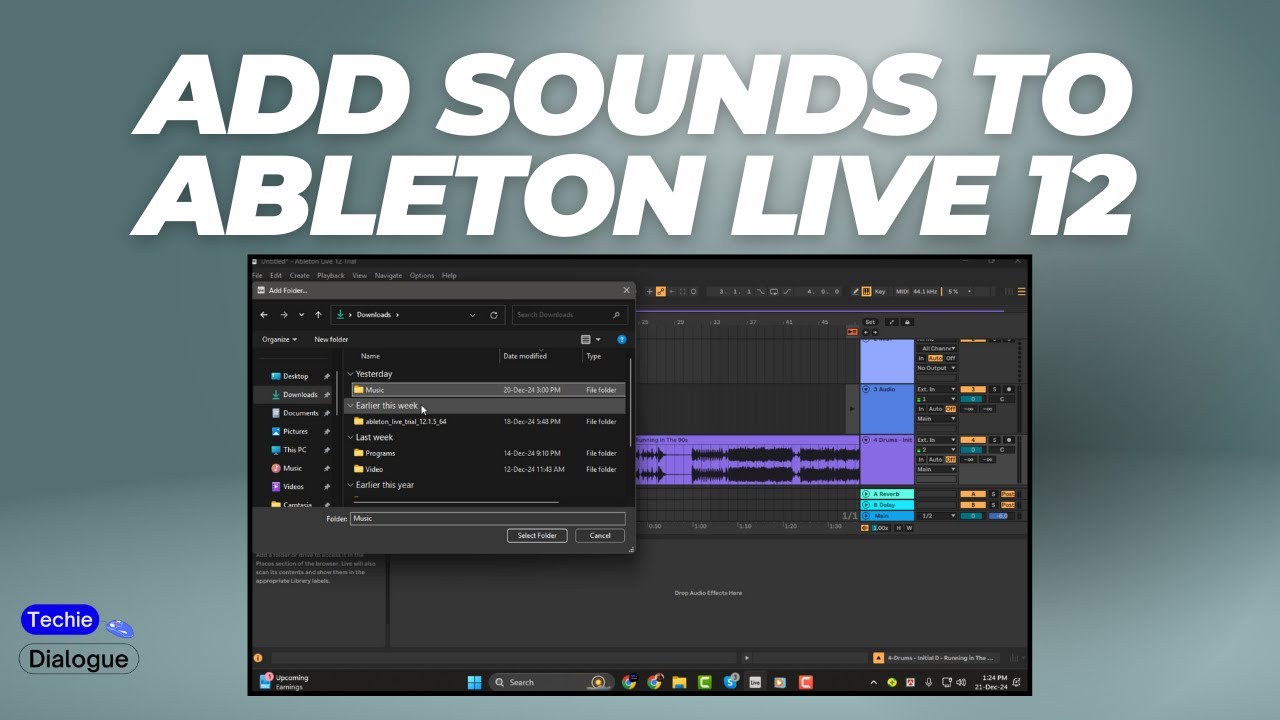Screen dimensions: 1280x720
Task: Toggle track activator 3
Action: point(973,389)
